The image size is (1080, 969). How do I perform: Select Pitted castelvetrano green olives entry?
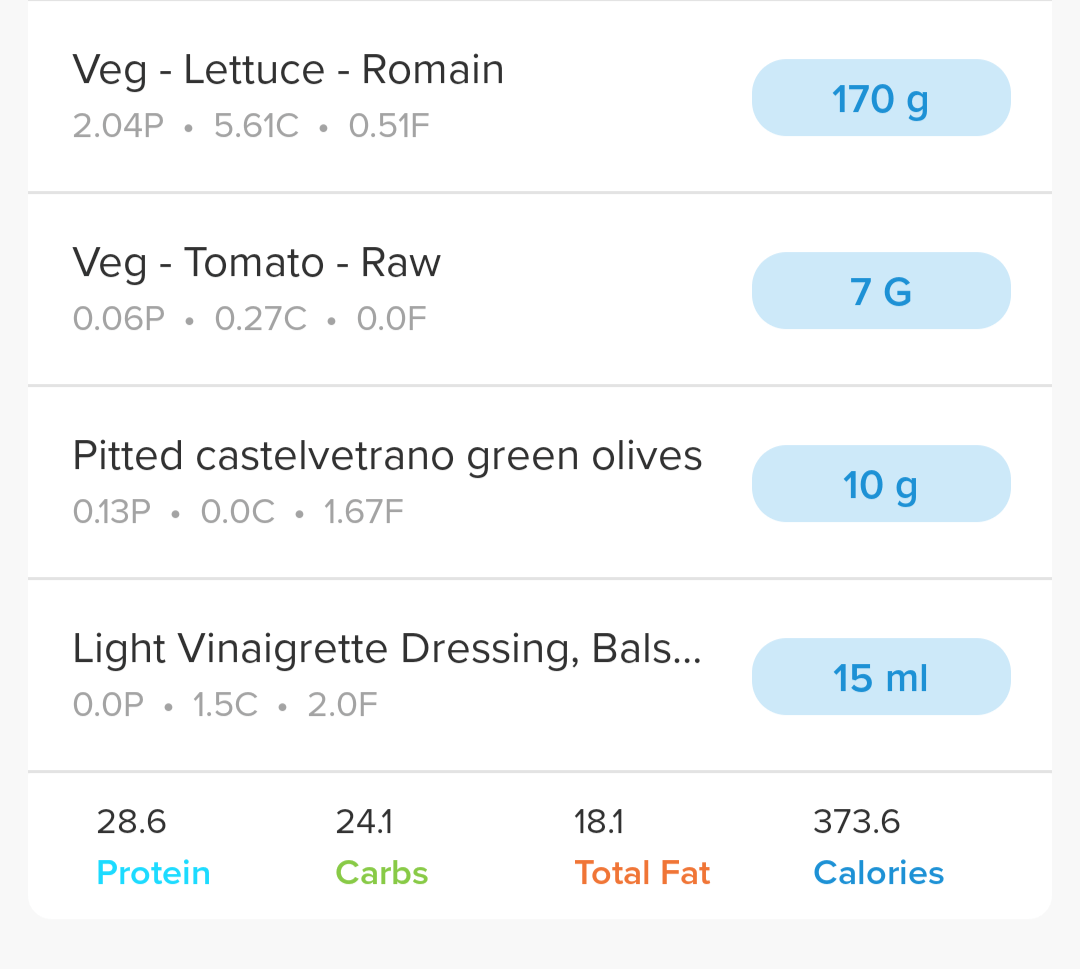(387, 456)
